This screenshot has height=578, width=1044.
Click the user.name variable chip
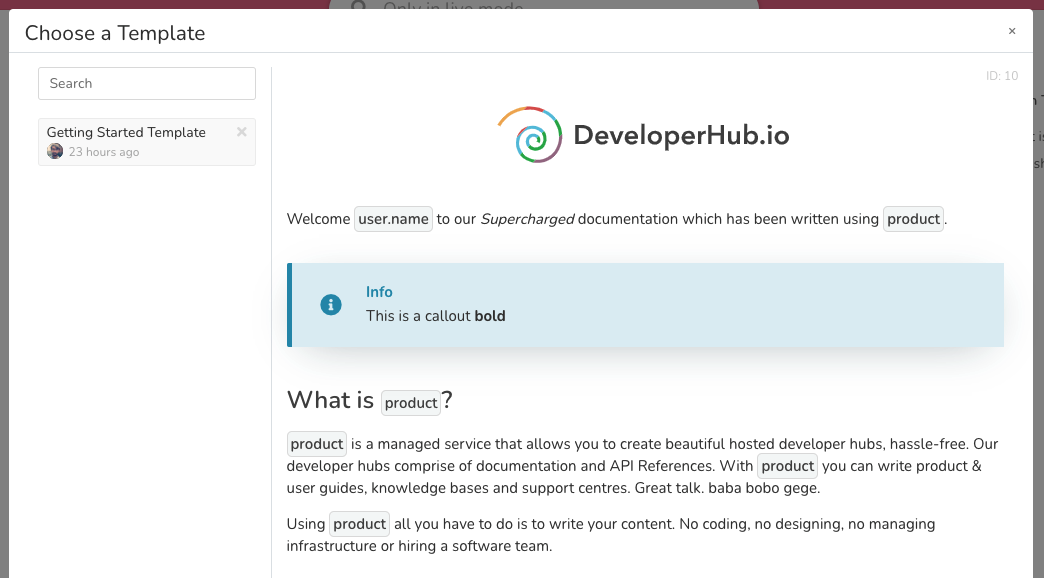point(394,219)
